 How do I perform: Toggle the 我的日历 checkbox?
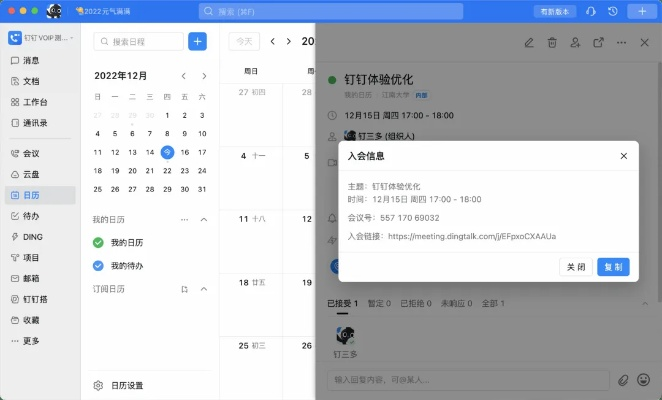click(98, 242)
